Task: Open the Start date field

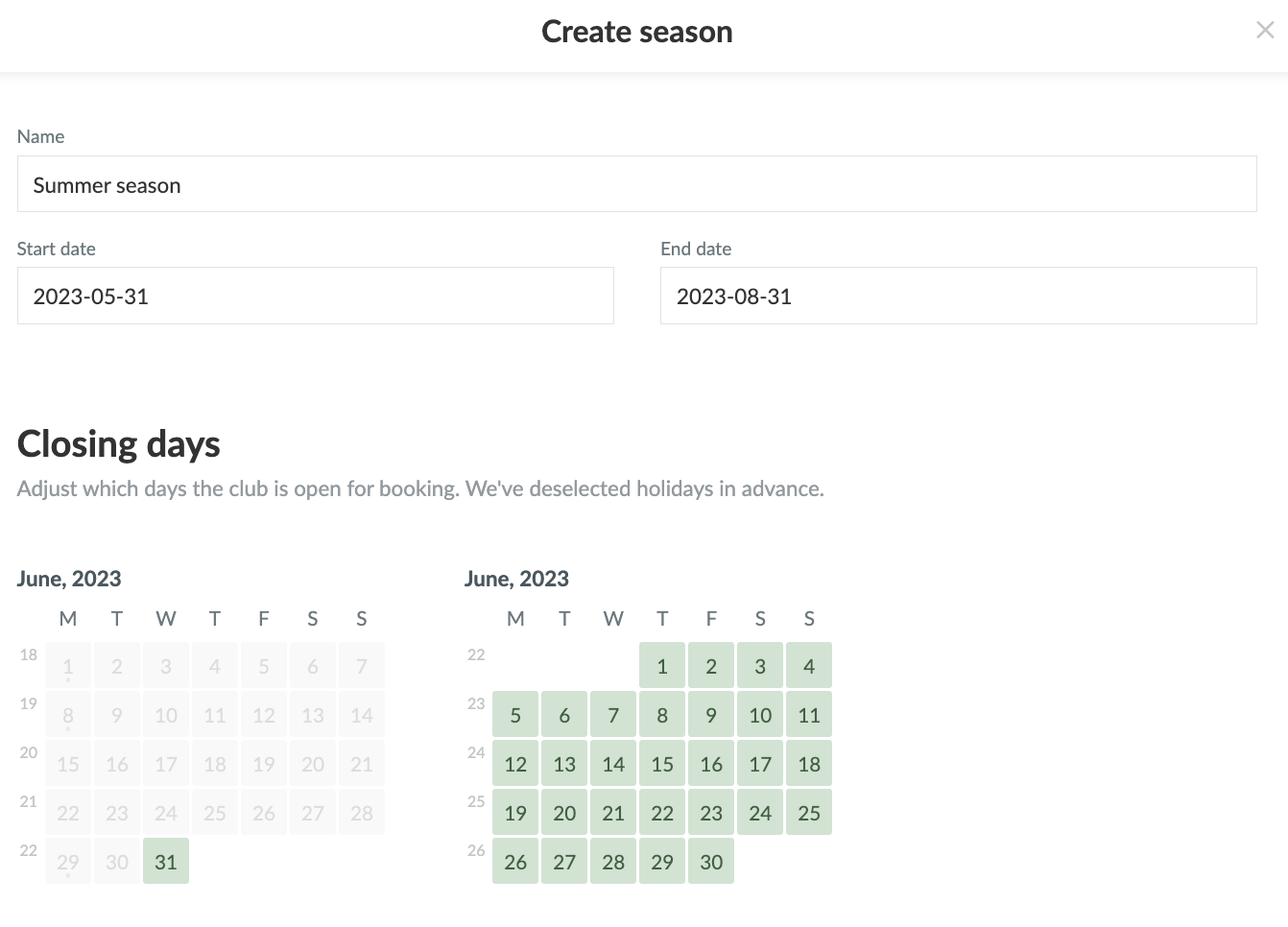Action: (x=315, y=296)
